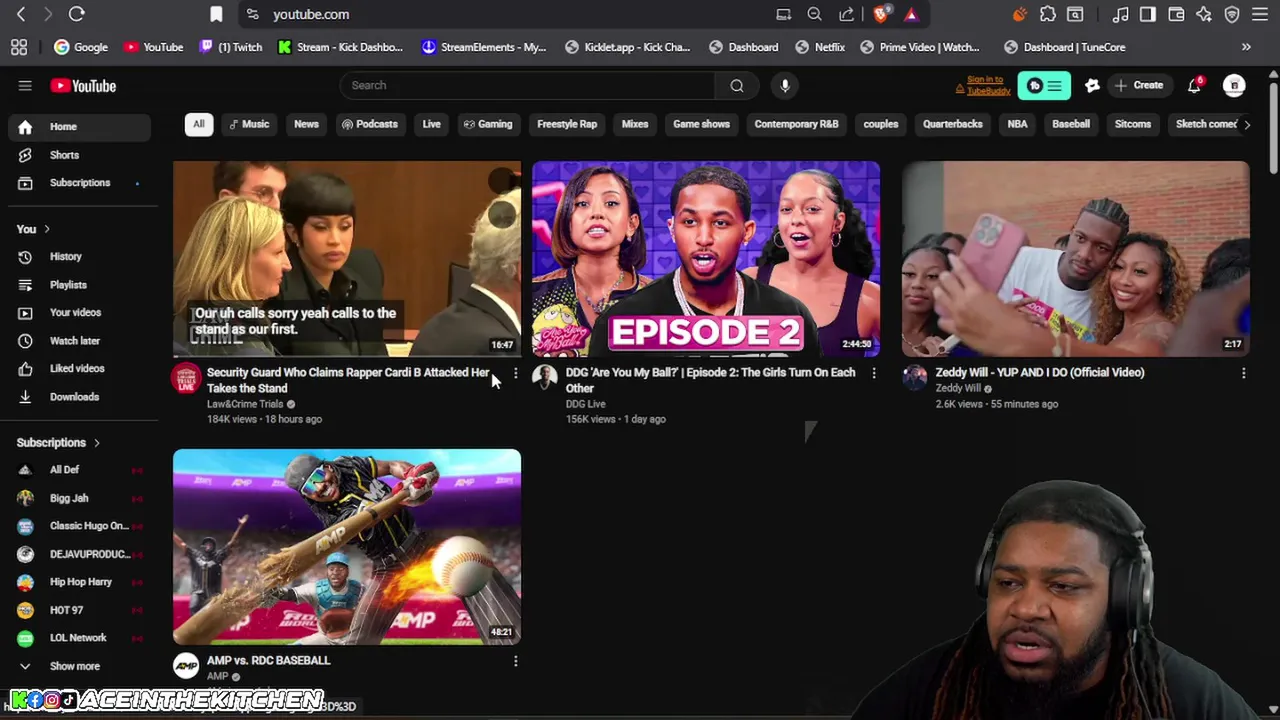
Task: Click the zoom magnifier icon in address bar
Action: tap(815, 14)
